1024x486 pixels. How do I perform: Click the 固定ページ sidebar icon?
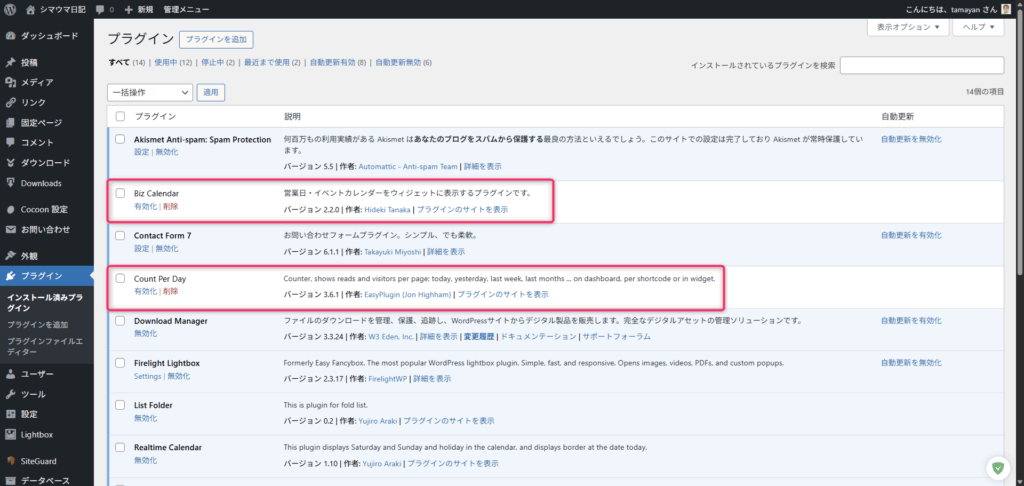(x=11, y=122)
